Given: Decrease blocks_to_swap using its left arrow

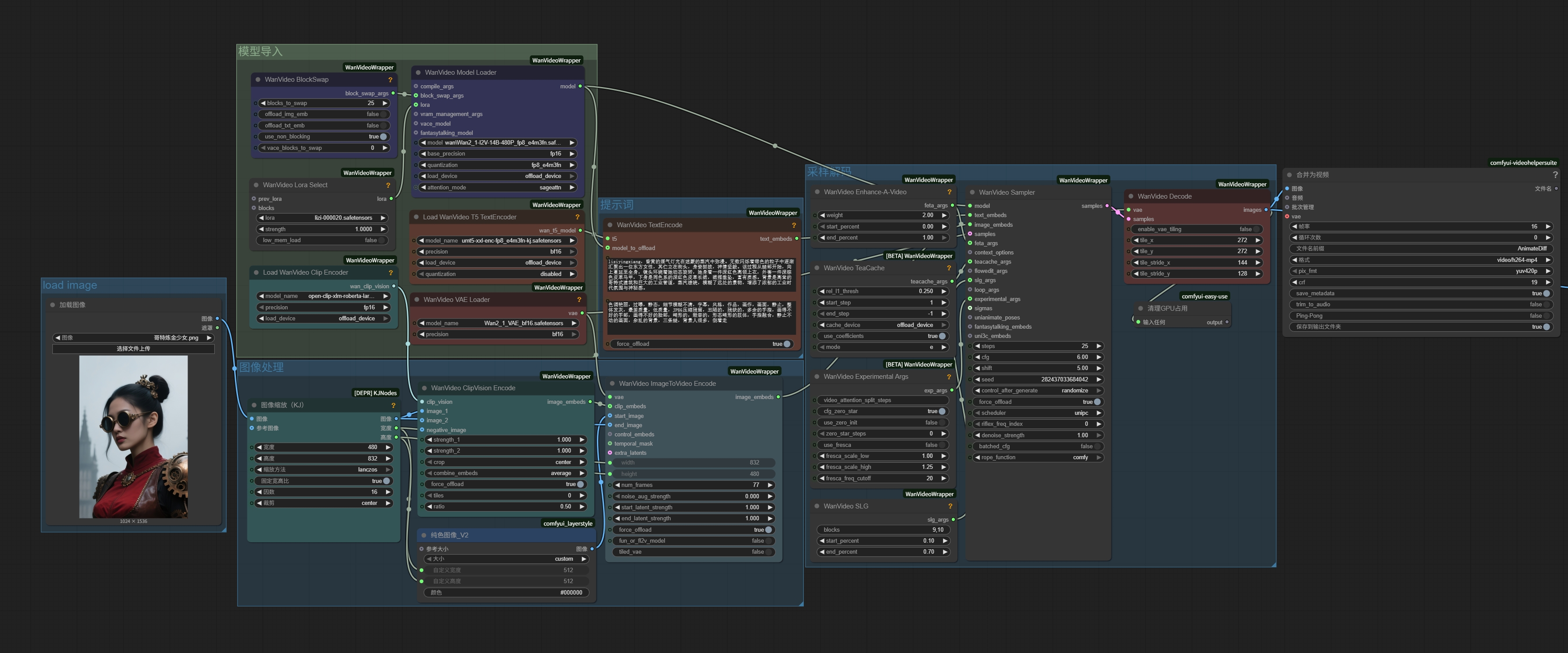Looking at the screenshot, I should (x=262, y=103).
